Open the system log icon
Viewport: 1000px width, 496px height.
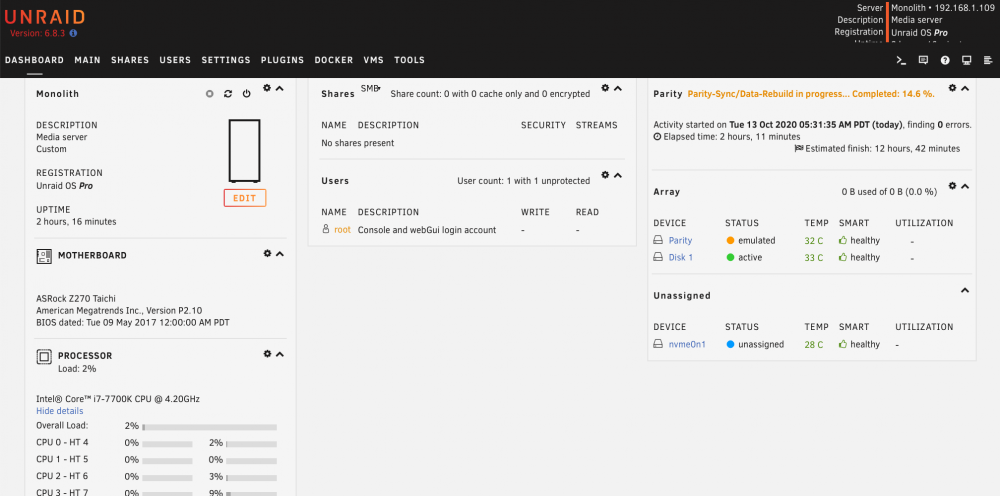pyautogui.click(x=989, y=60)
